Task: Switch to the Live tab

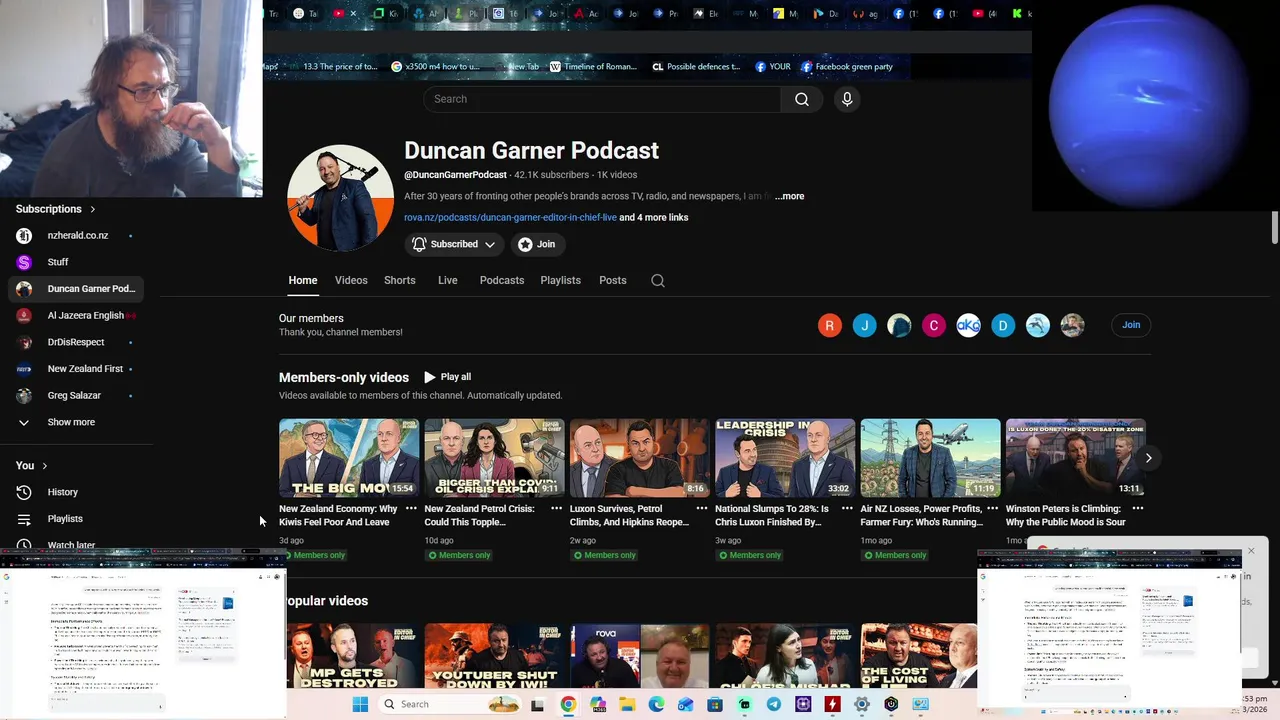Action: [x=448, y=281]
